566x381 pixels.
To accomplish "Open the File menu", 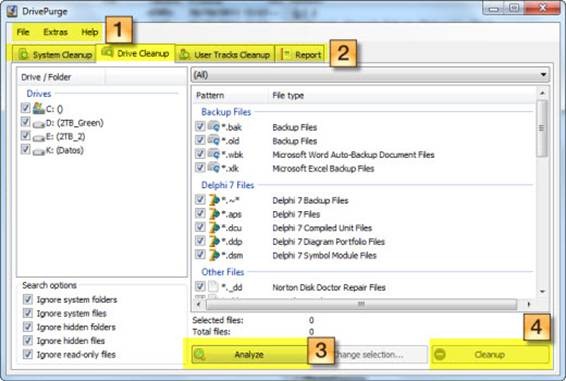I will click(x=23, y=32).
